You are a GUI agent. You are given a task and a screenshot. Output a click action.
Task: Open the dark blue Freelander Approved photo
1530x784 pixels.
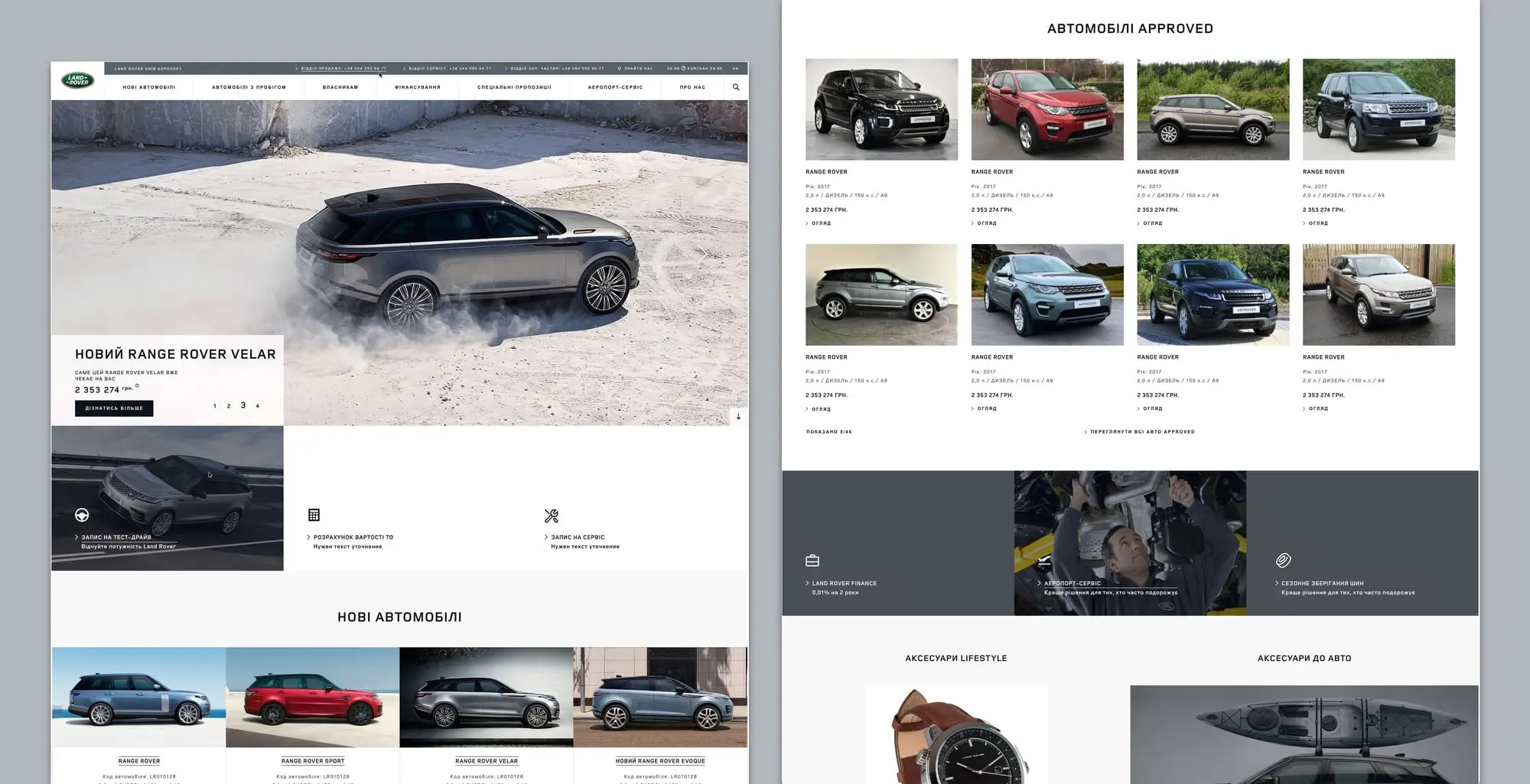(1379, 109)
